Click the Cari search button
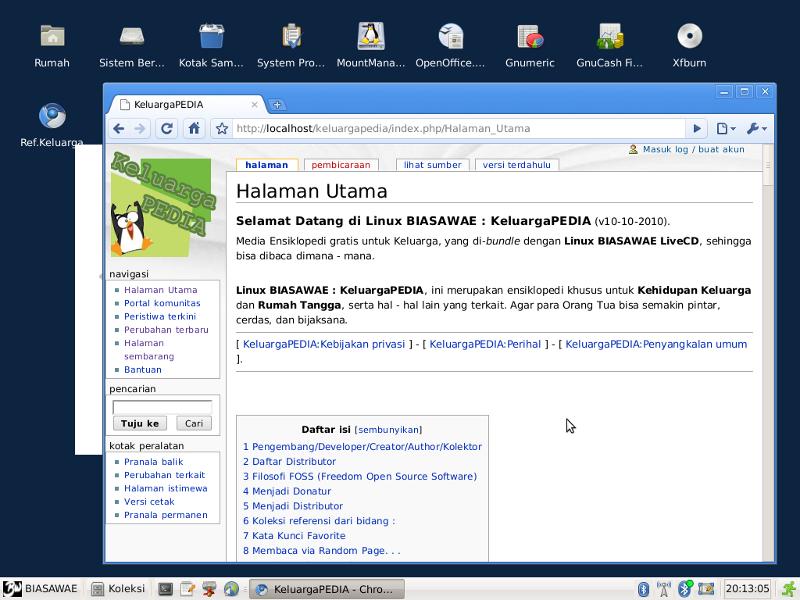The height and width of the screenshot is (600, 800). point(194,423)
